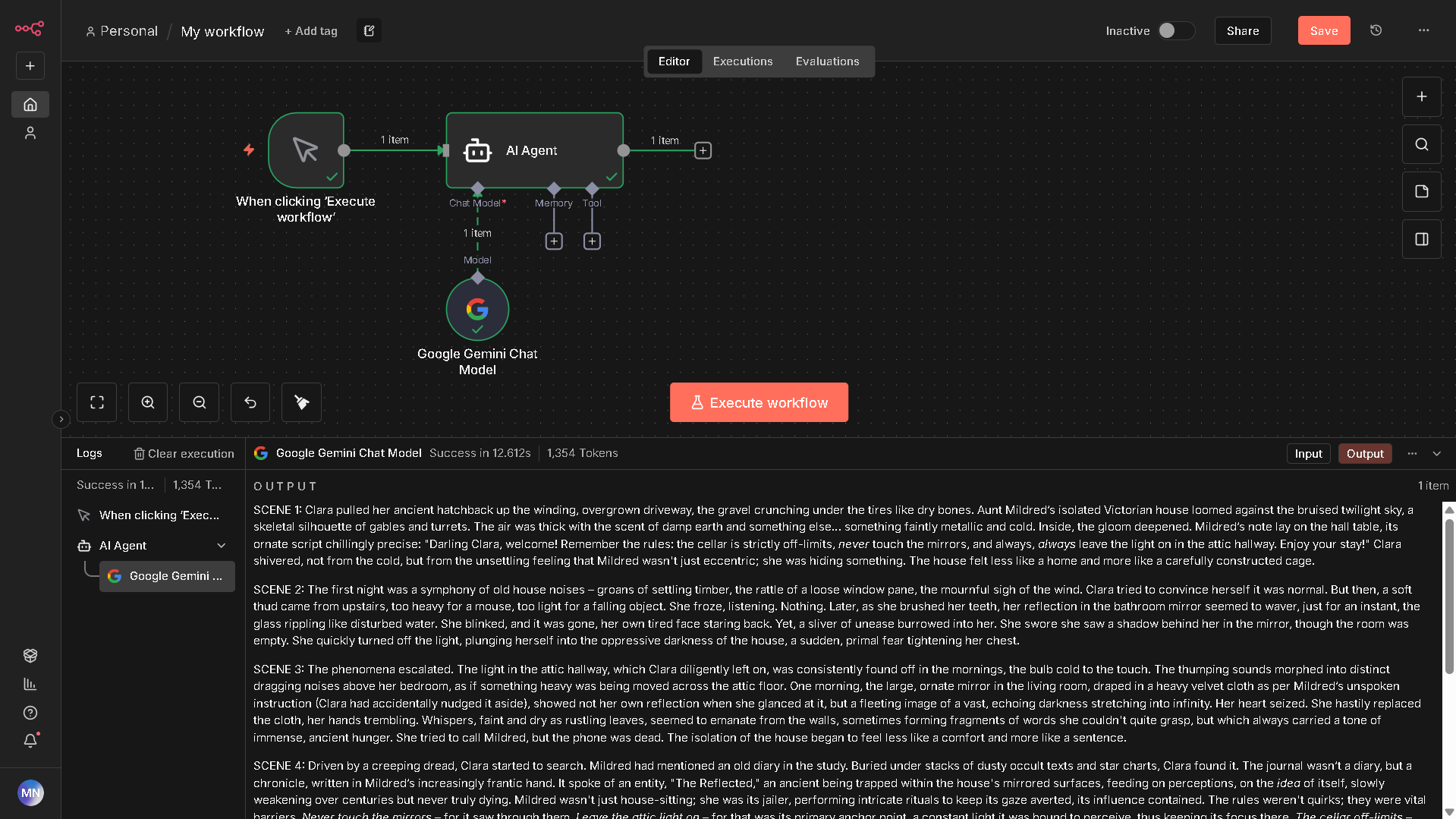The image size is (1456, 819).
Task: Open the workflow three-dot options menu
Action: click(1423, 30)
